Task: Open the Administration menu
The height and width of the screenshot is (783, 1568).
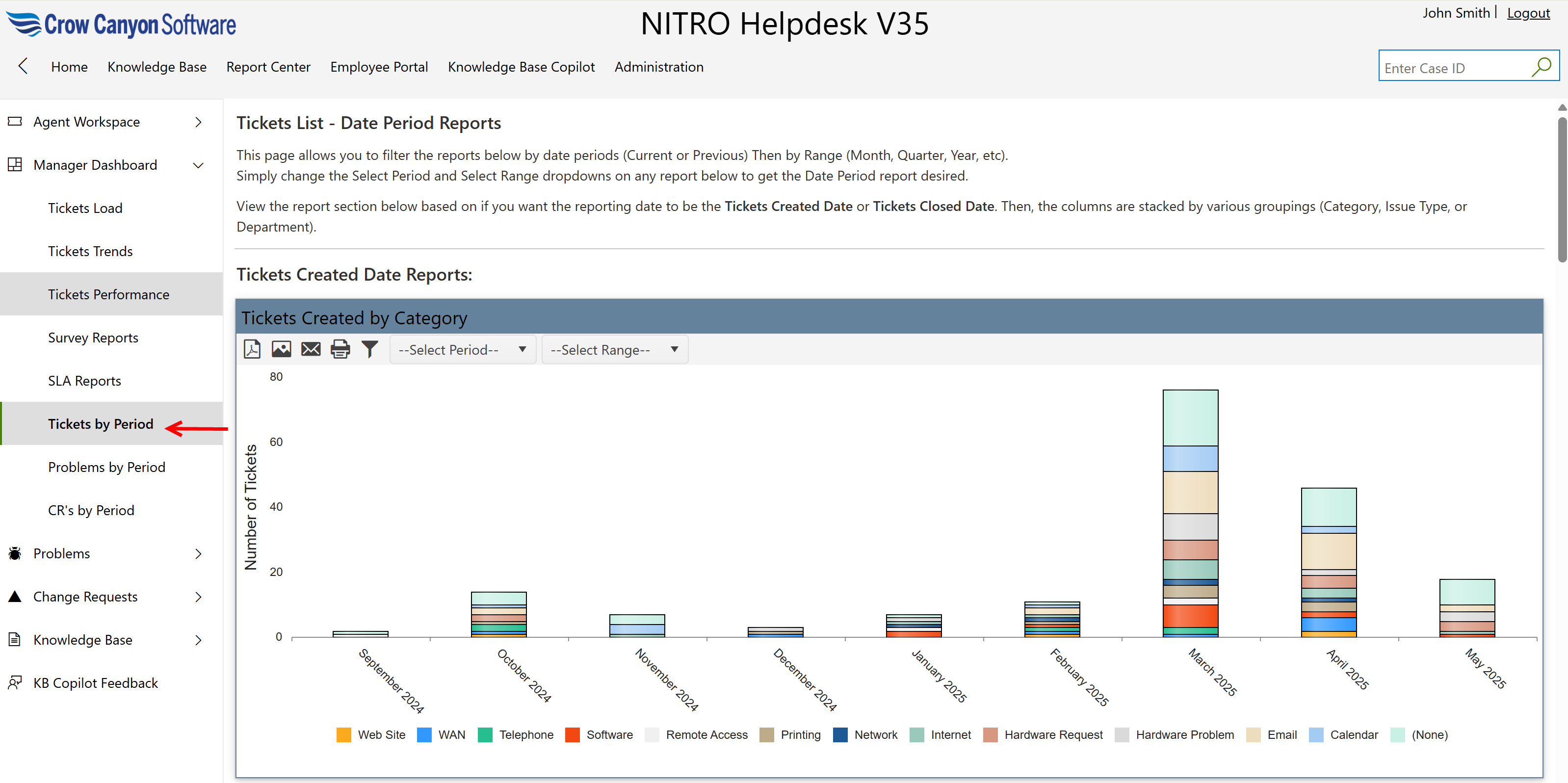Action: [658, 67]
